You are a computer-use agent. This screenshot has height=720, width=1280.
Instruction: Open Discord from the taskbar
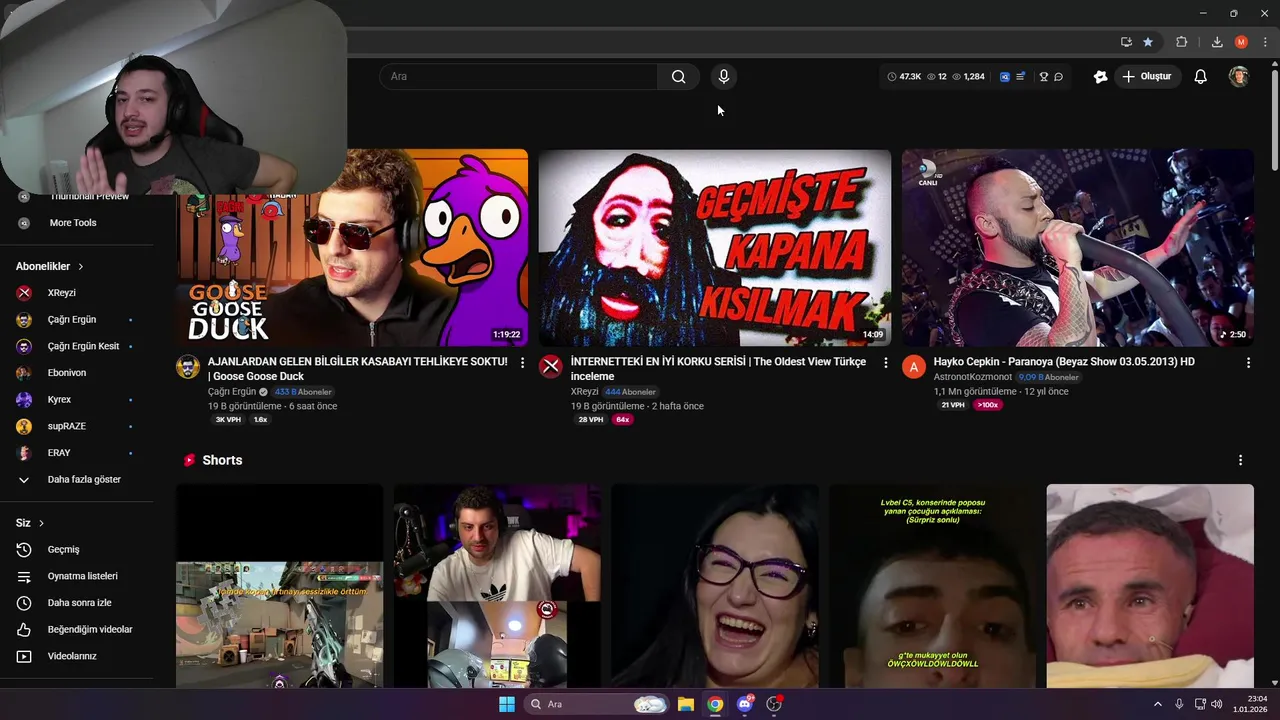744,704
